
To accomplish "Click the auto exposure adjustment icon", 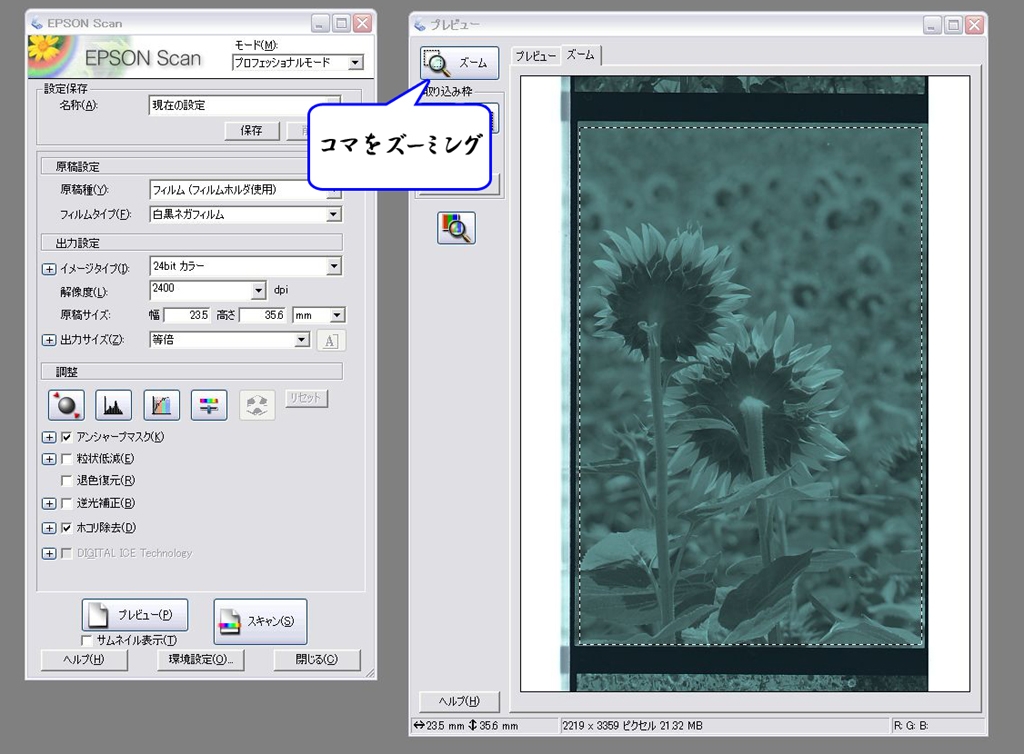I will coord(66,405).
